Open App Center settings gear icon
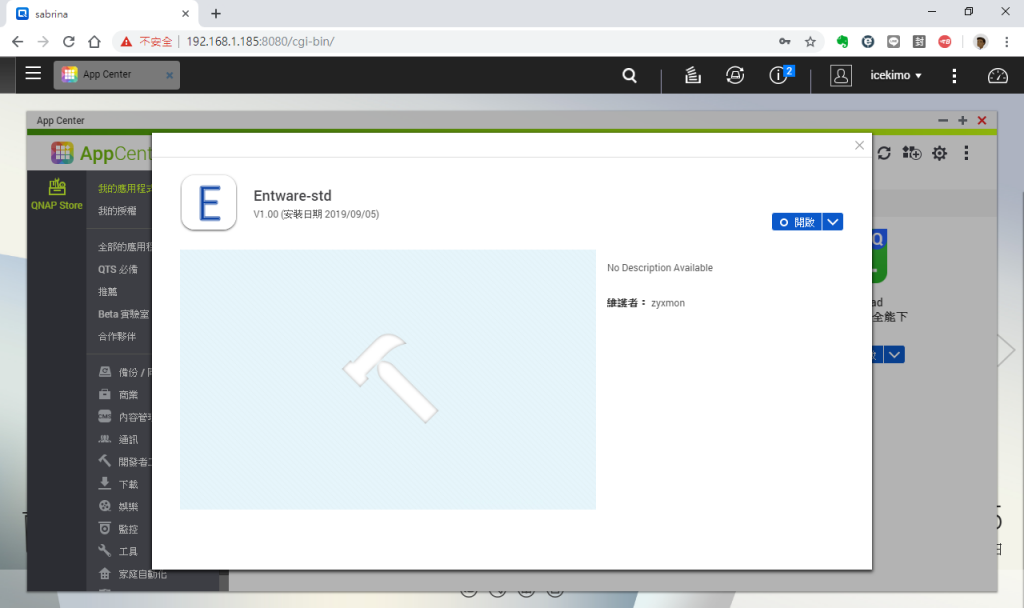 (939, 153)
